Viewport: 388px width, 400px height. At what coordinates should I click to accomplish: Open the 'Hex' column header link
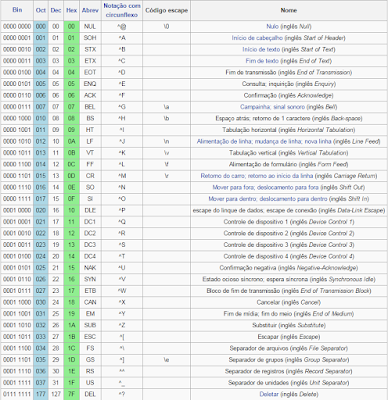click(x=71, y=10)
